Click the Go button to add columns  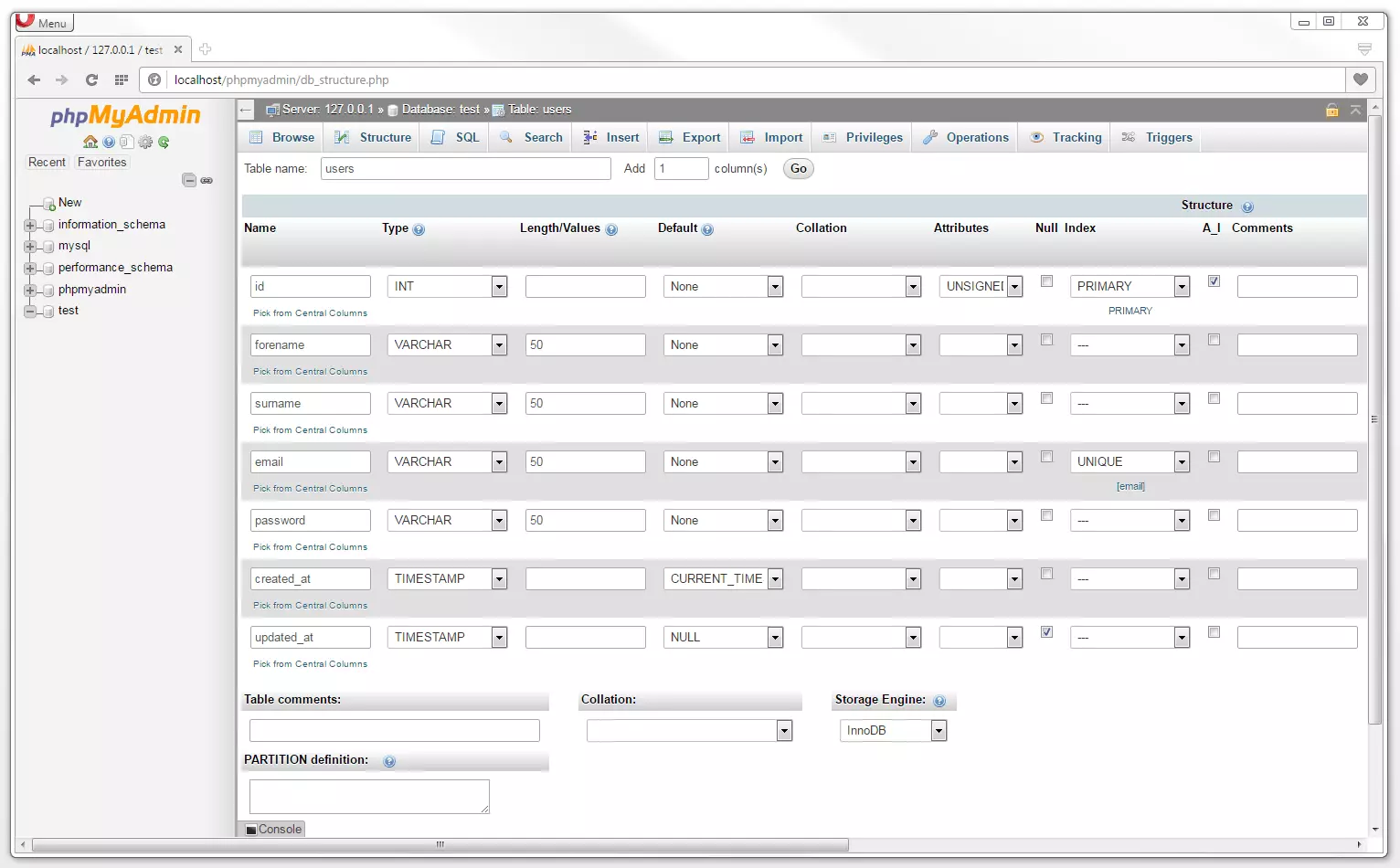click(797, 168)
